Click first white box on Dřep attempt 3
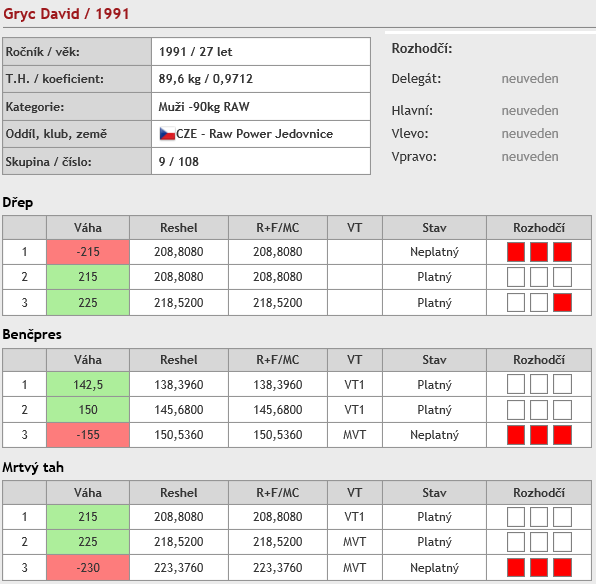This screenshot has width=596, height=584. pyautogui.click(x=516, y=303)
